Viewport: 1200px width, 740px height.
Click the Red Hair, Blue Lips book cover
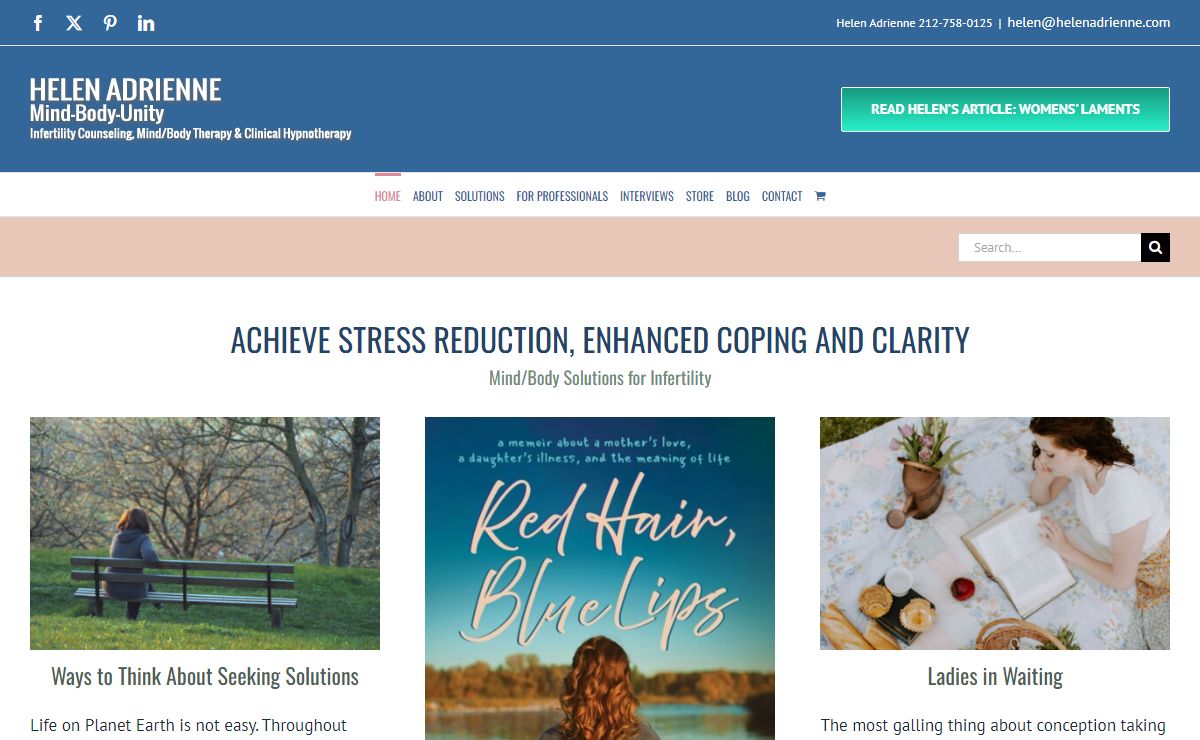(x=600, y=578)
